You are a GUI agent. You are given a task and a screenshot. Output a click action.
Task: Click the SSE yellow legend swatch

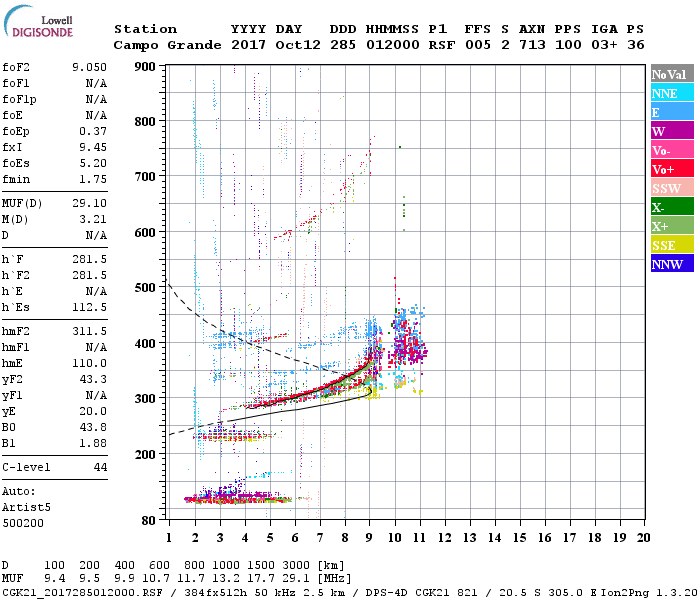(672, 245)
